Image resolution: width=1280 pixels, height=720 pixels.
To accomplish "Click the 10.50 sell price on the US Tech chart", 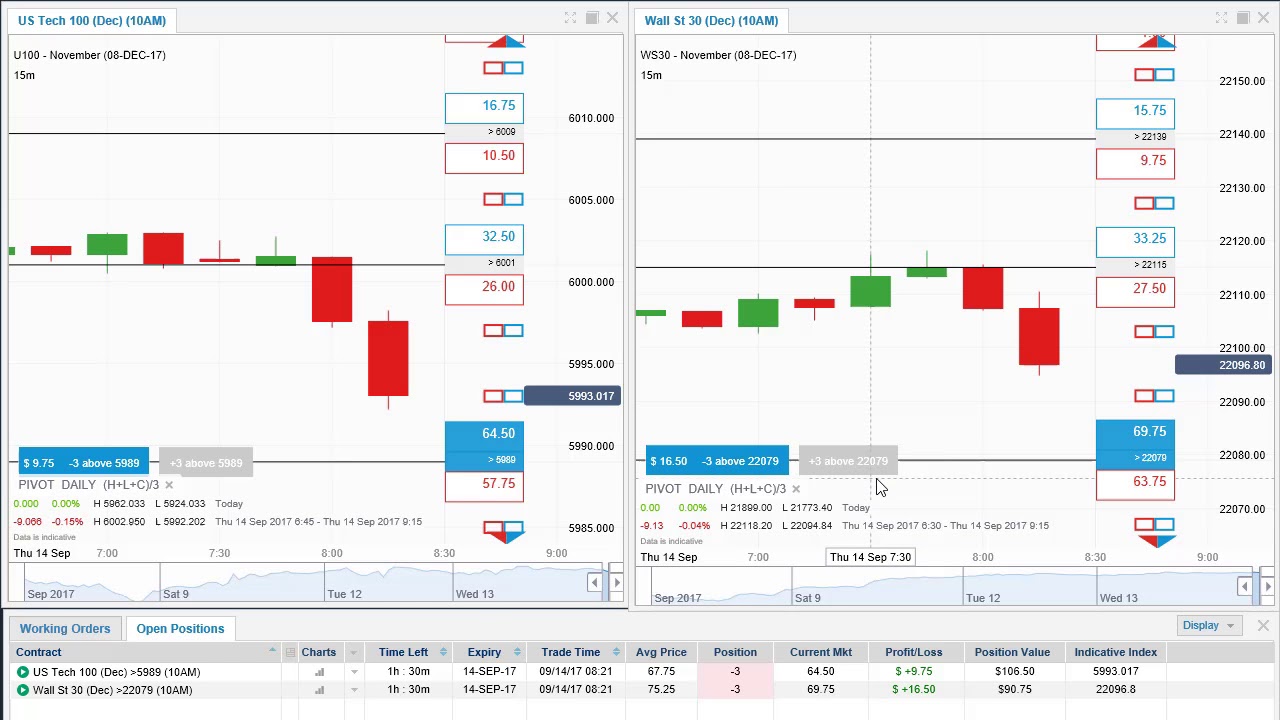I will click(x=484, y=156).
